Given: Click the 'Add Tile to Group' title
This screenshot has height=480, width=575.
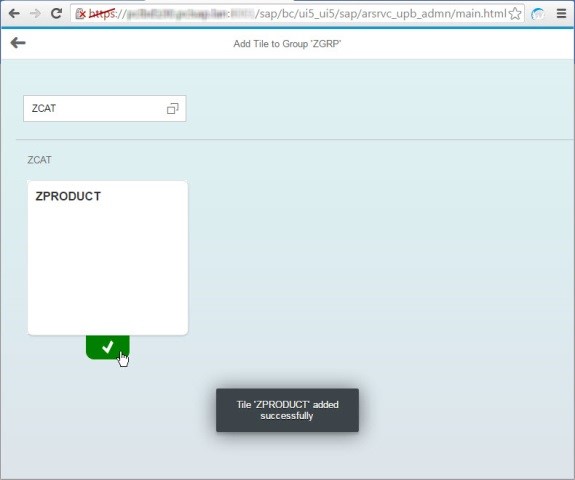Looking at the screenshot, I should pos(287,44).
